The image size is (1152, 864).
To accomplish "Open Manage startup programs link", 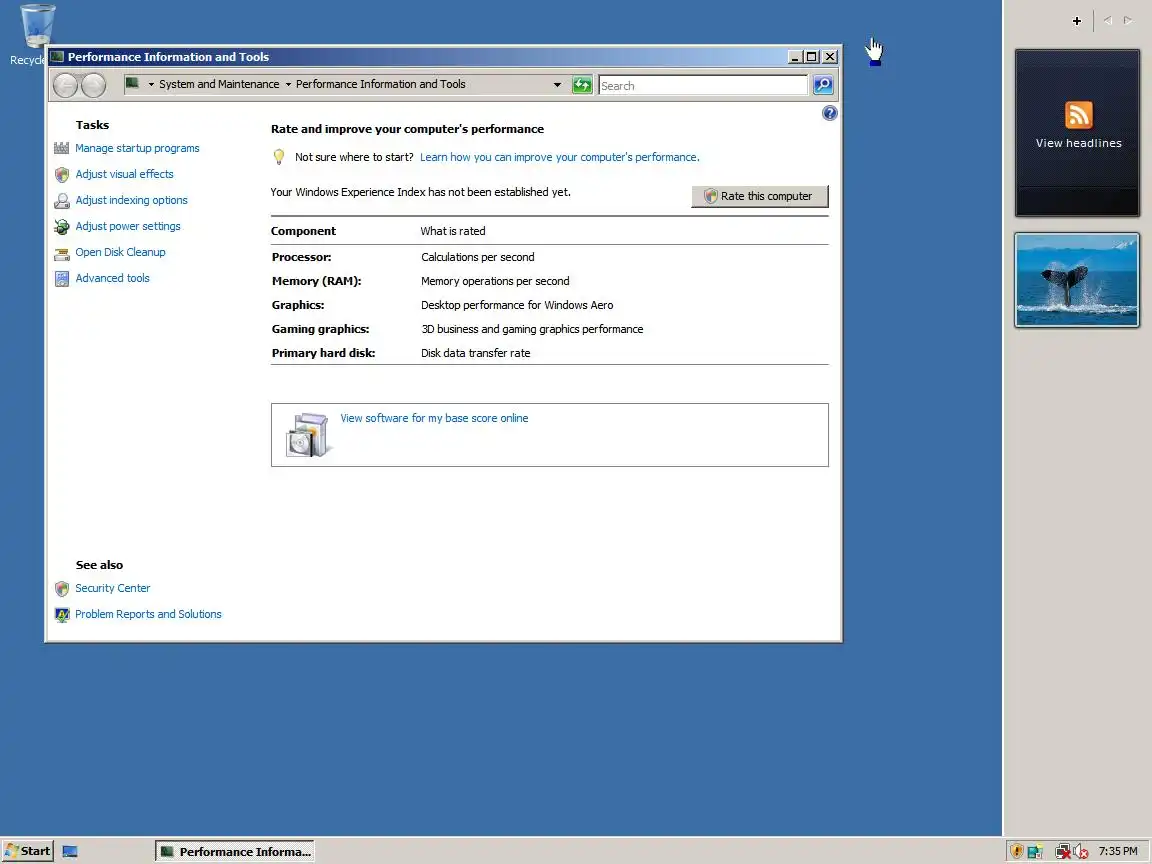I will (x=137, y=148).
